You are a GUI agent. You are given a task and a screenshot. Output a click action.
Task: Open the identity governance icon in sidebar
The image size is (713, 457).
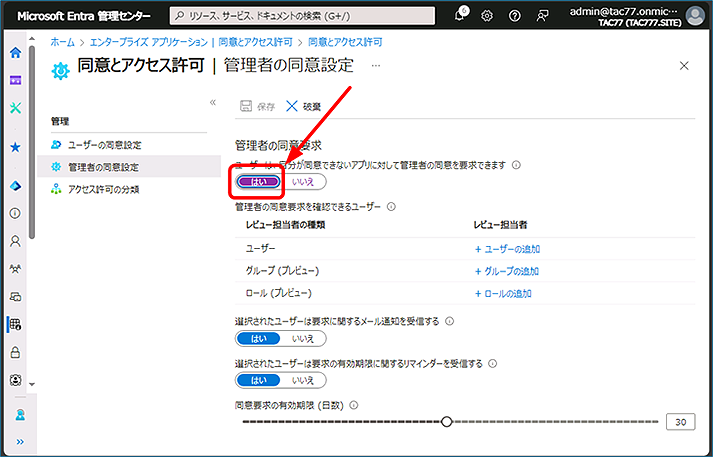(x=15, y=380)
